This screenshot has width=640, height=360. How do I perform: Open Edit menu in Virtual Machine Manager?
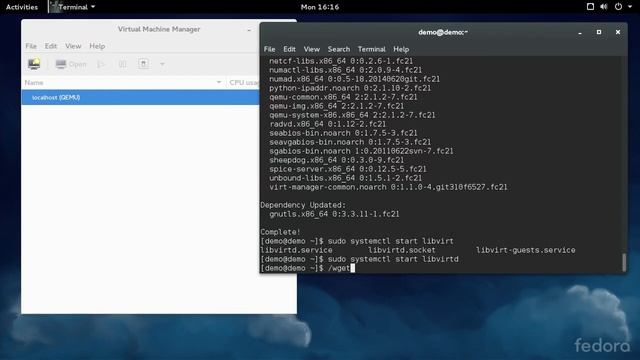(x=51, y=46)
